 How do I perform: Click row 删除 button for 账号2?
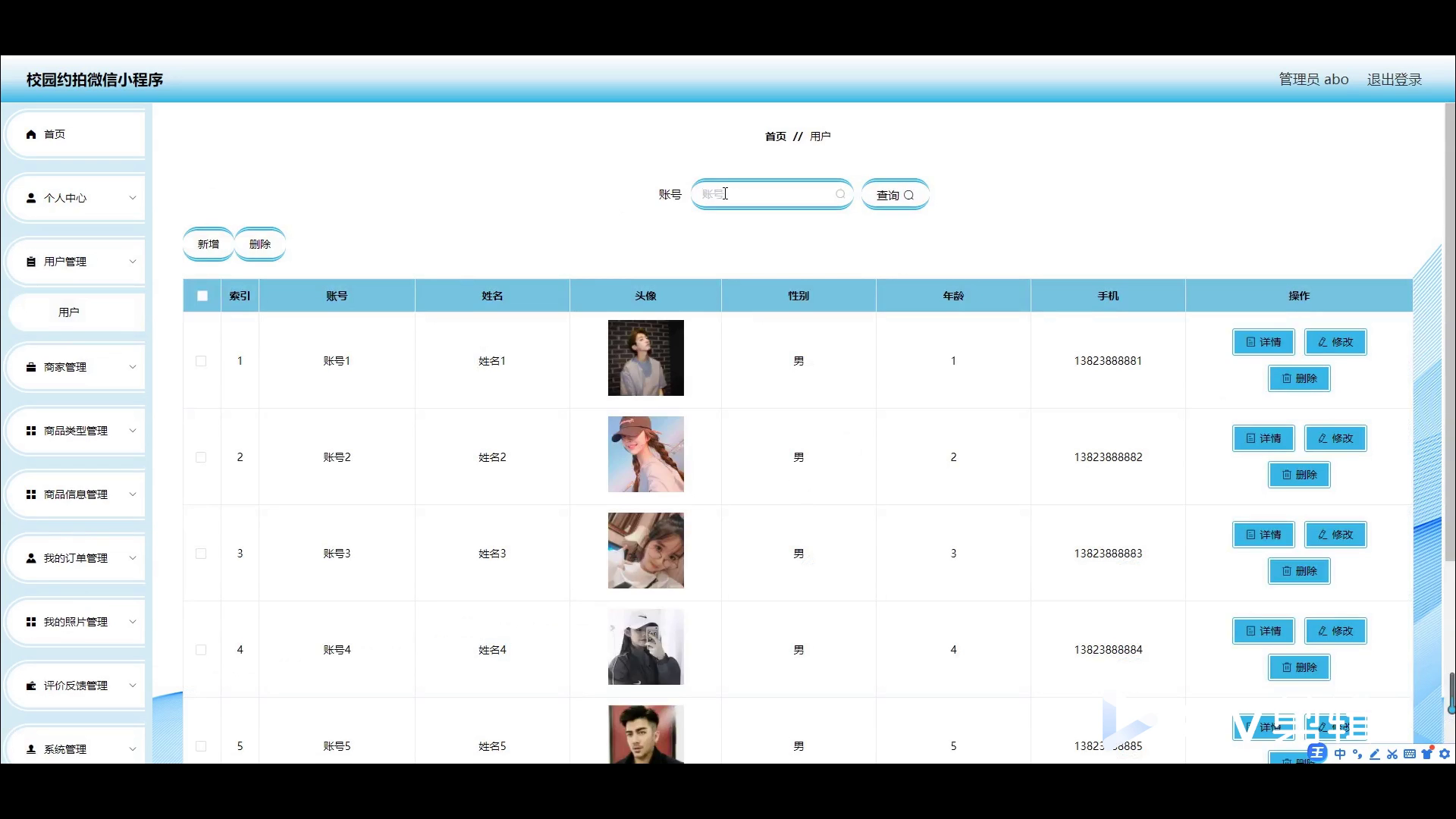(x=1299, y=475)
